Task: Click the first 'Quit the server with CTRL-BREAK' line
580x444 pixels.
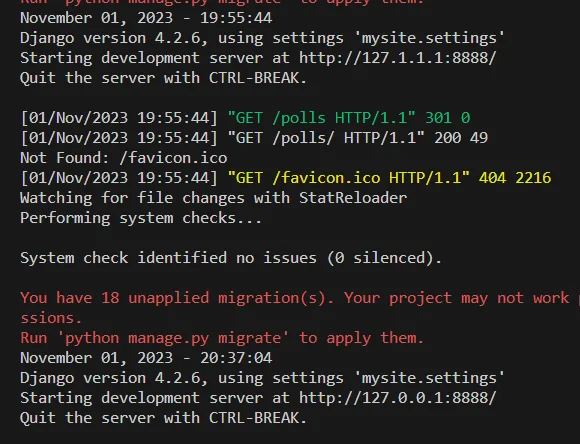Action: [163, 78]
